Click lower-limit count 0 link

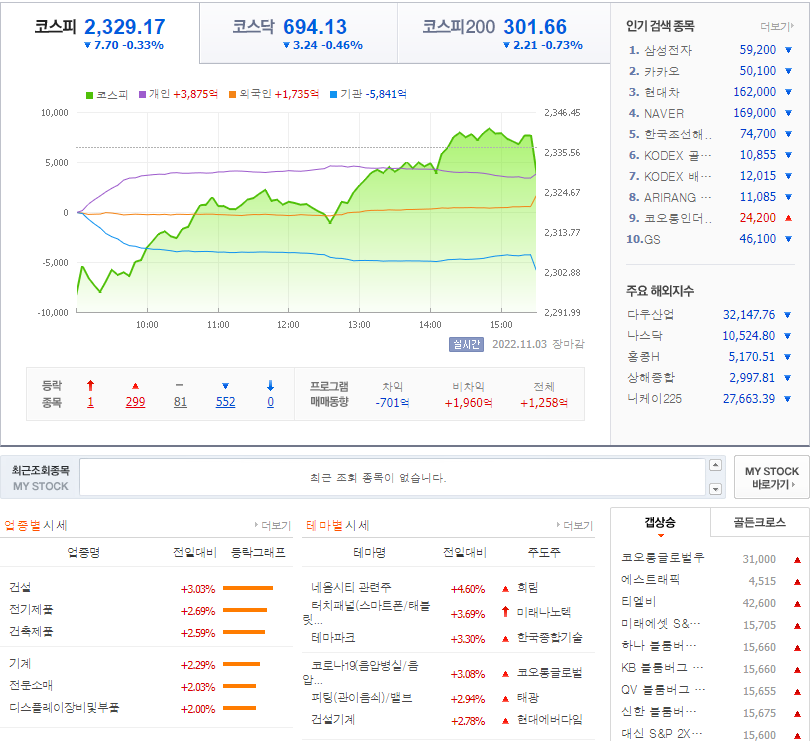[270, 402]
